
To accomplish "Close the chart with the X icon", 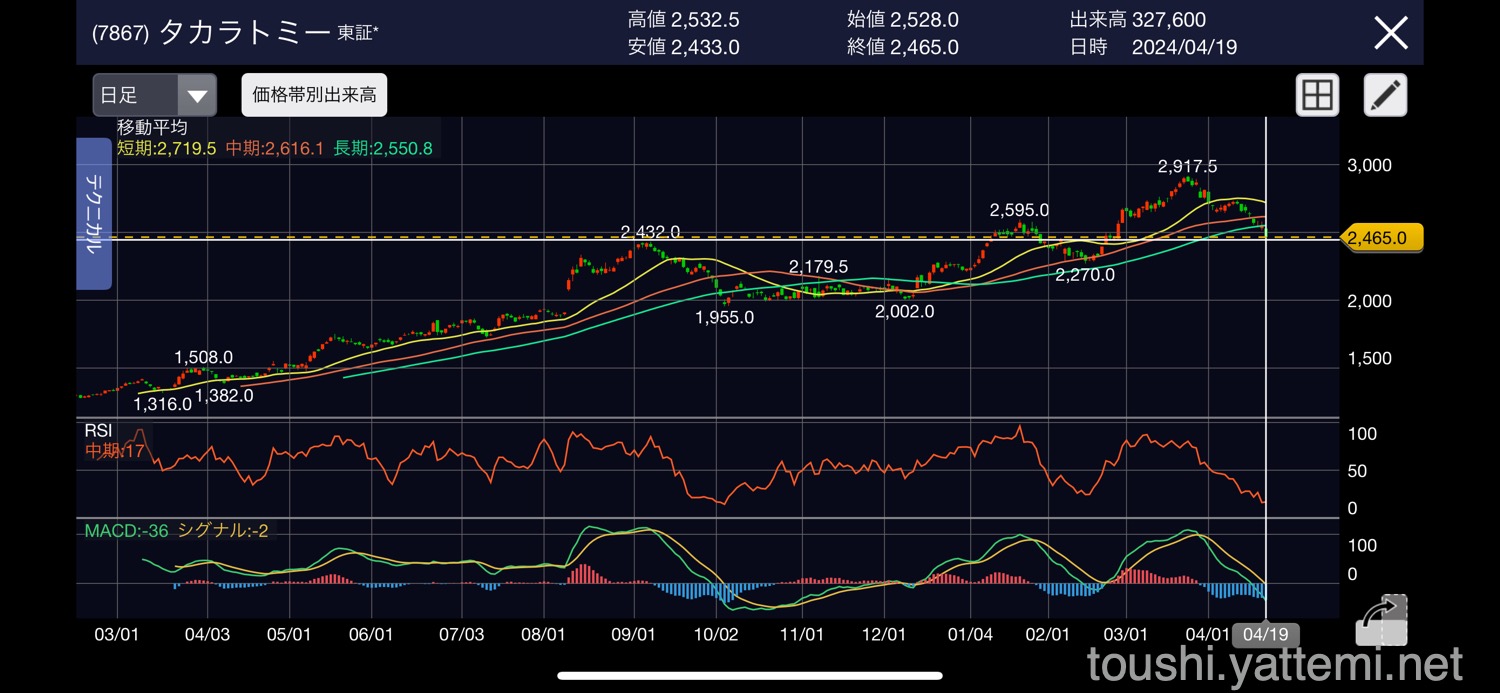I will coord(1390,33).
